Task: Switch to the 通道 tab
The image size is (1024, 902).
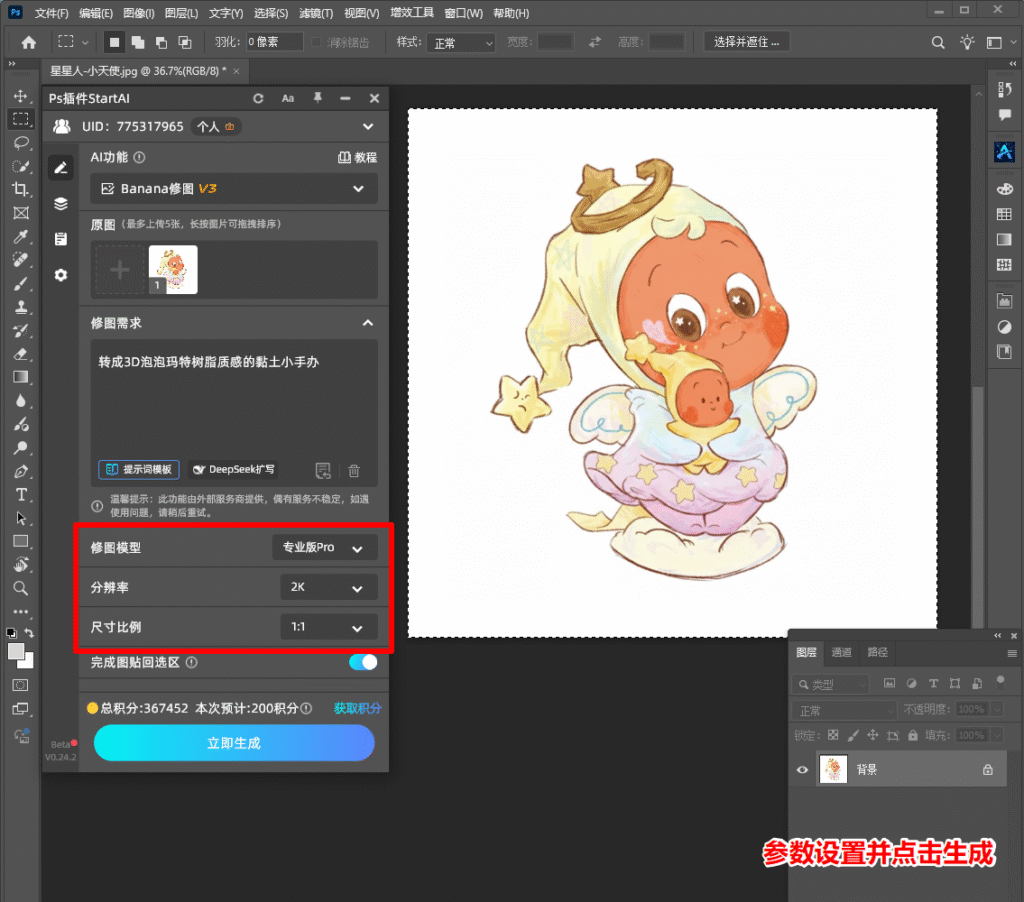Action: point(841,652)
